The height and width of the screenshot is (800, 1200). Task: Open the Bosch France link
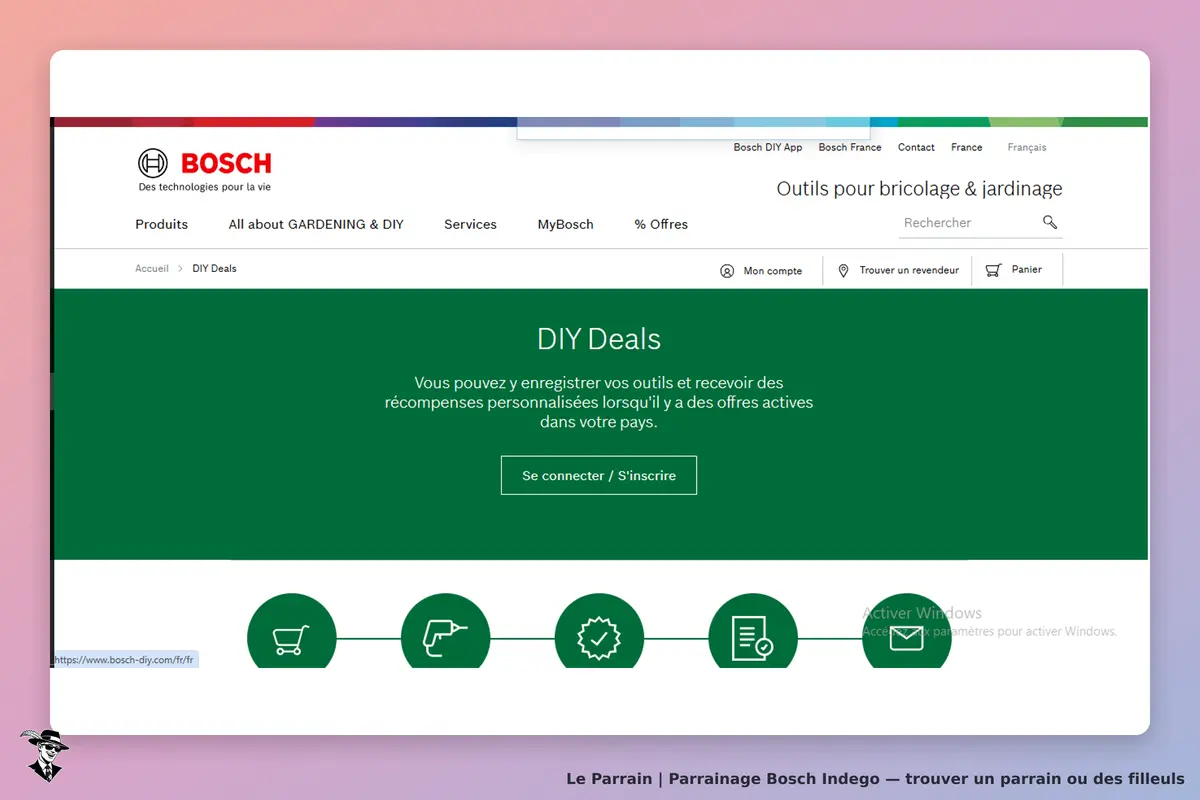click(850, 147)
